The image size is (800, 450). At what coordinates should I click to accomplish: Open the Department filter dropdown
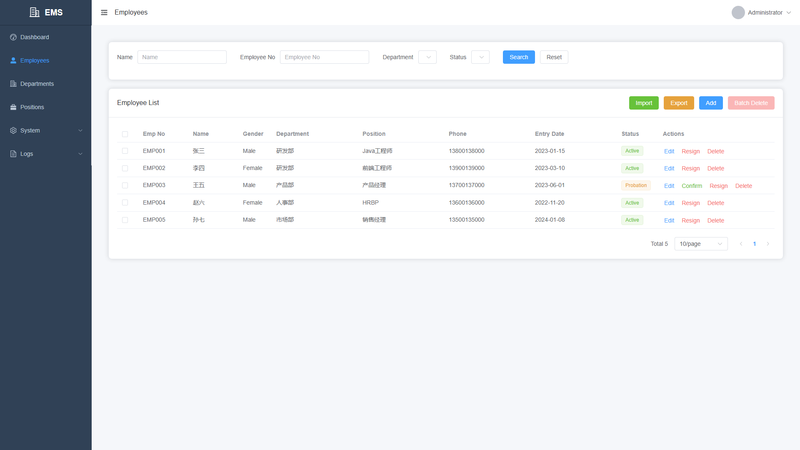[428, 57]
